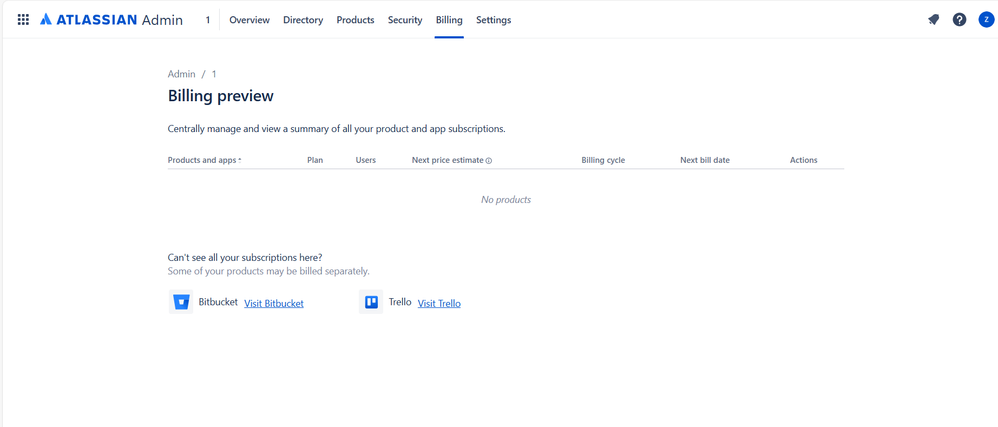Image resolution: width=998 pixels, height=427 pixels.
Task: Sort by Products and apps column
Action: pyautogui.click(x=204, y=160)
